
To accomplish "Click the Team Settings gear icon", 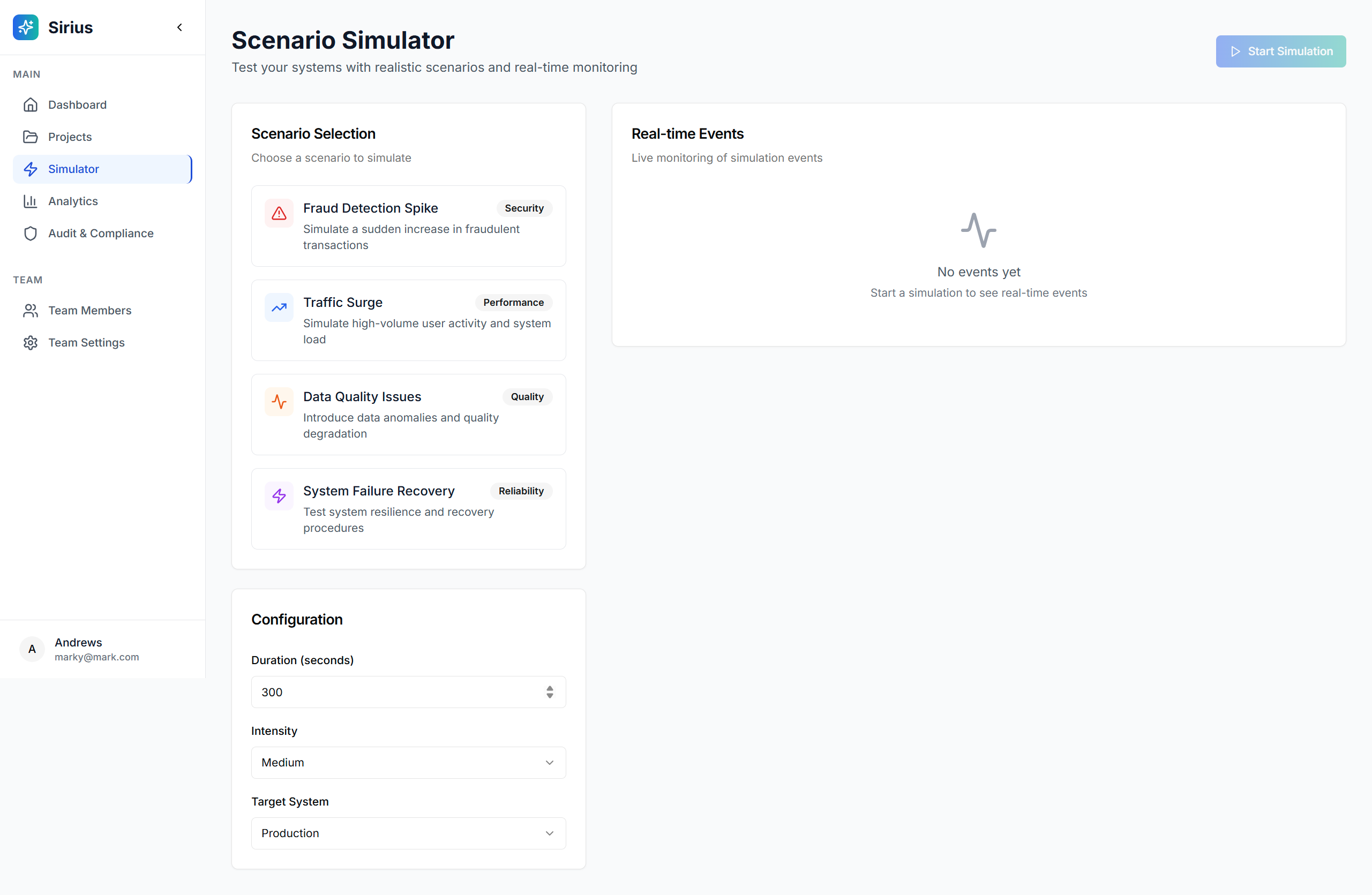I will tap(31, 343).
